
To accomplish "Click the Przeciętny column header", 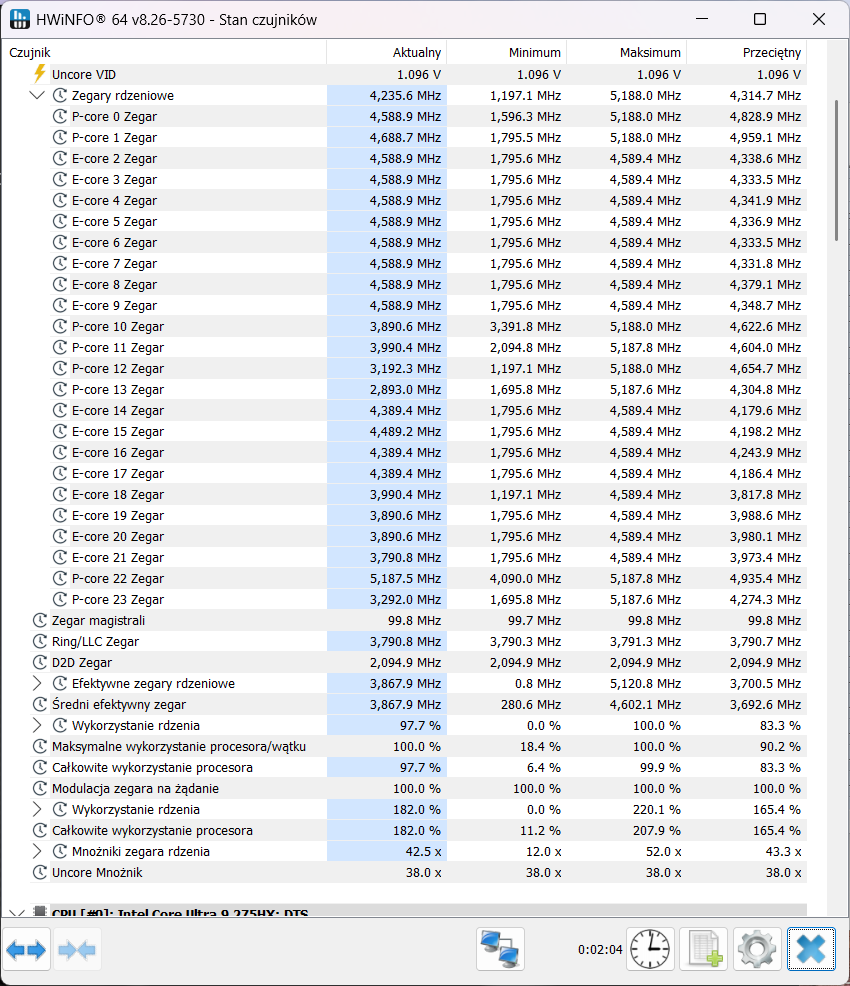I will (x=747, y=53).
